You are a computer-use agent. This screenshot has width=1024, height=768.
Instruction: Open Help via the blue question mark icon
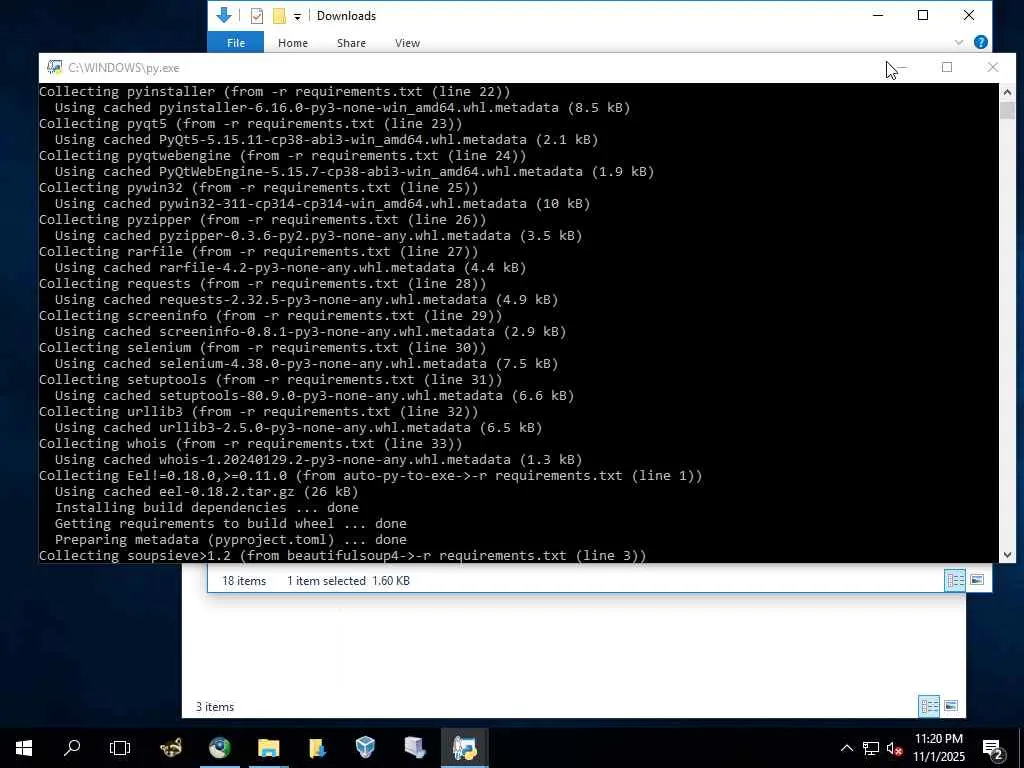[x=980, y=42]
